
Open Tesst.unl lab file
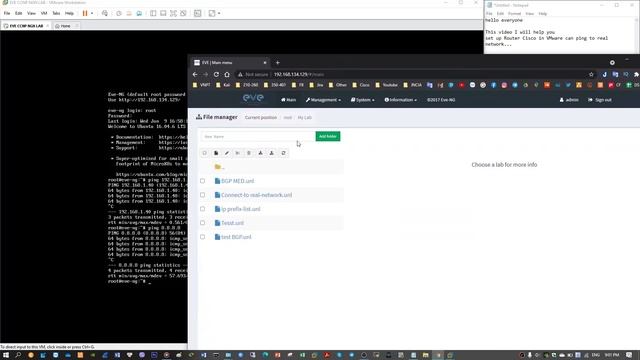click(x=232, y=223)
